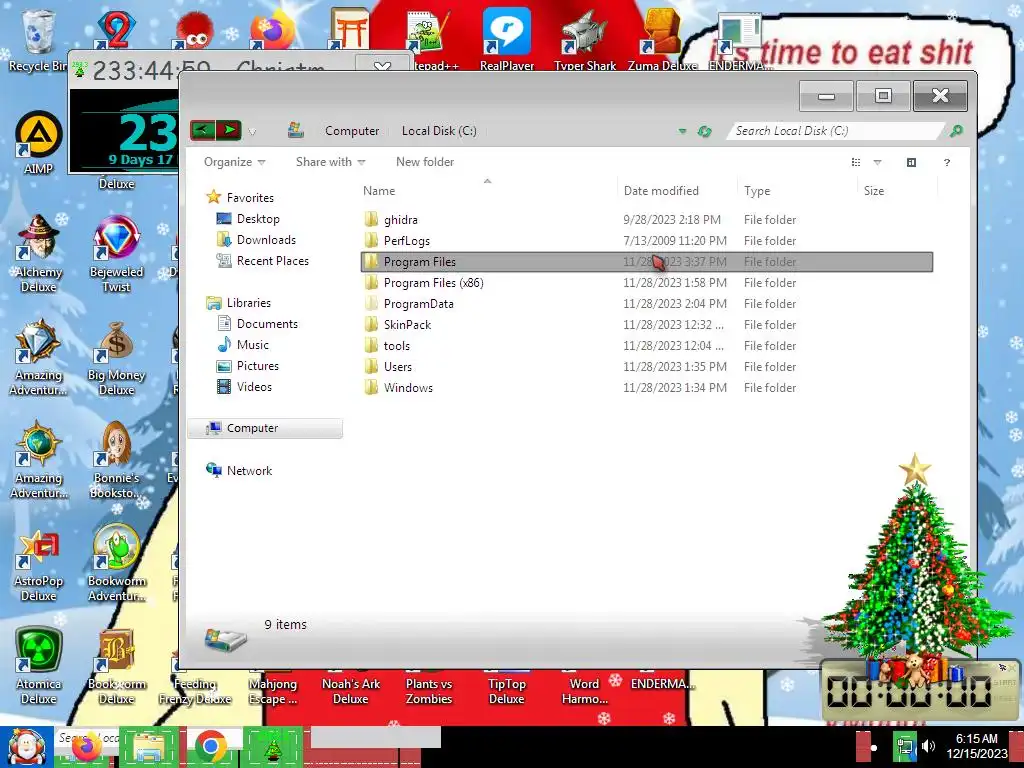Click the volume speaker tray icon
The width and height of the screenshot is (1024, 768).
pyautogui.click(x=928, y=746)
